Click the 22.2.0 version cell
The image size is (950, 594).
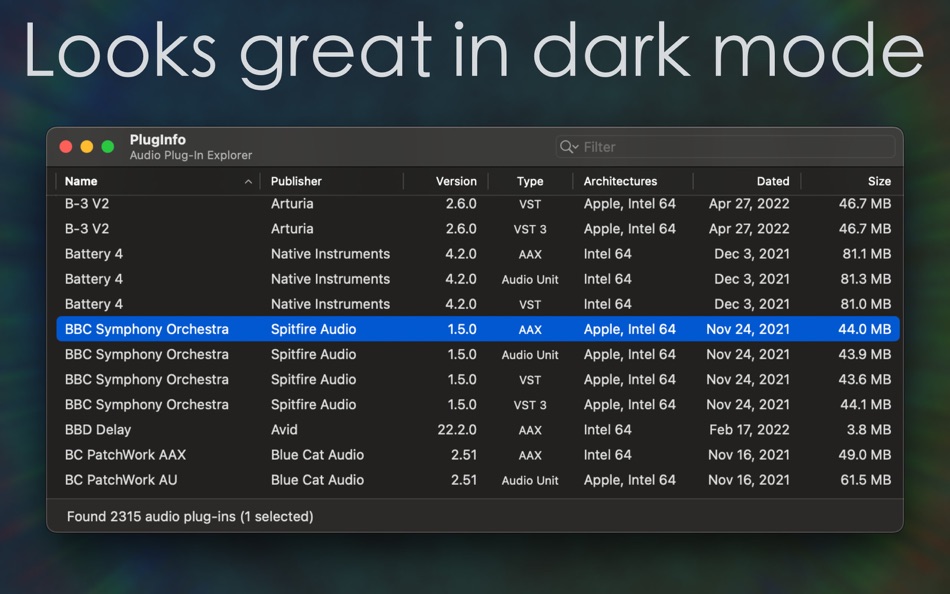[457, 430]
